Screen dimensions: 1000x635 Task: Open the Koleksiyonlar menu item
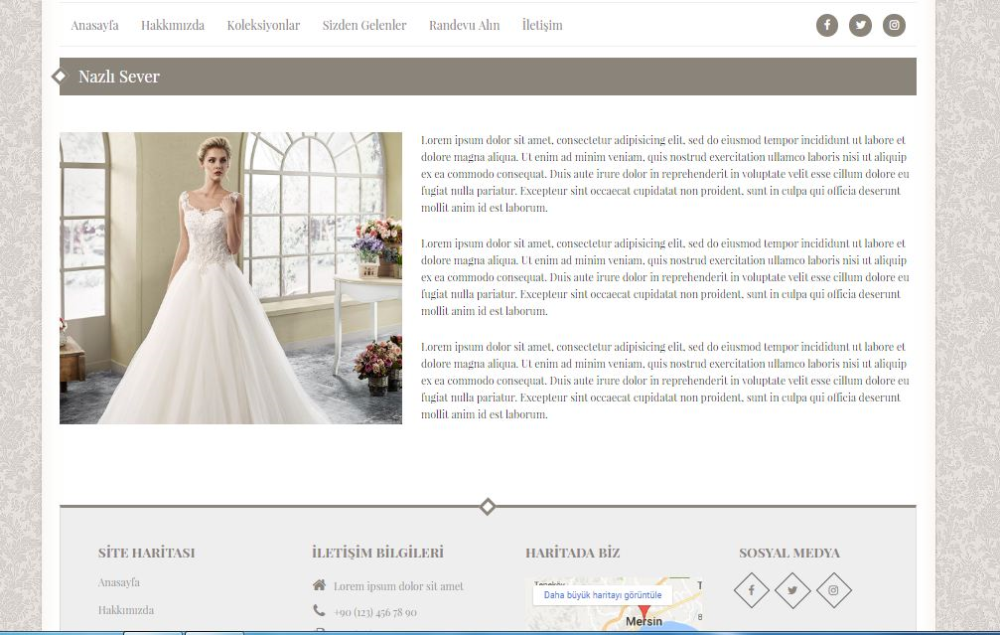263,26
